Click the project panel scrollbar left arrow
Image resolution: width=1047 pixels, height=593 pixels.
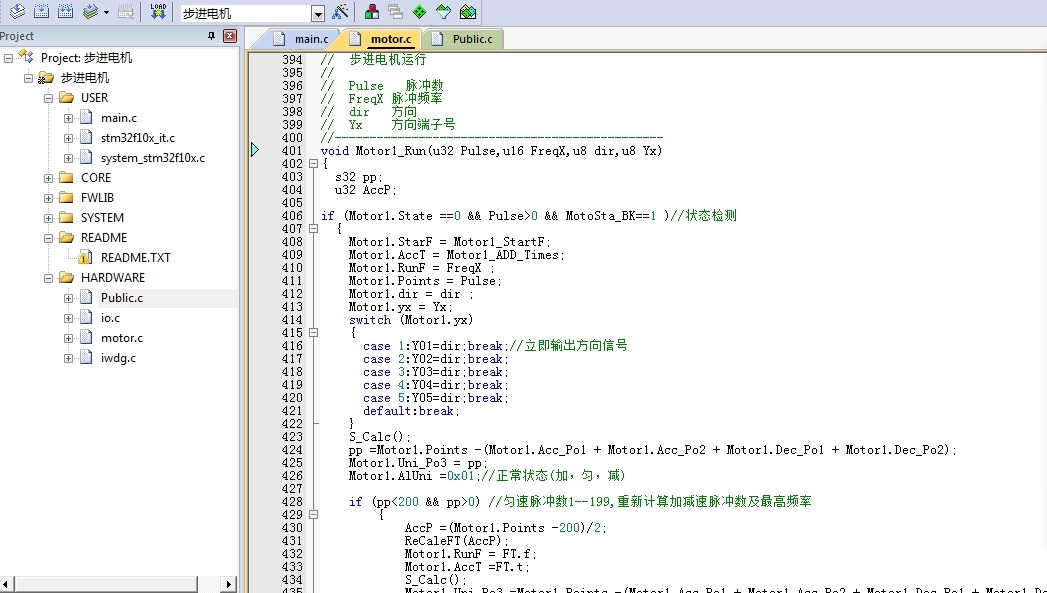pos(7,584)
